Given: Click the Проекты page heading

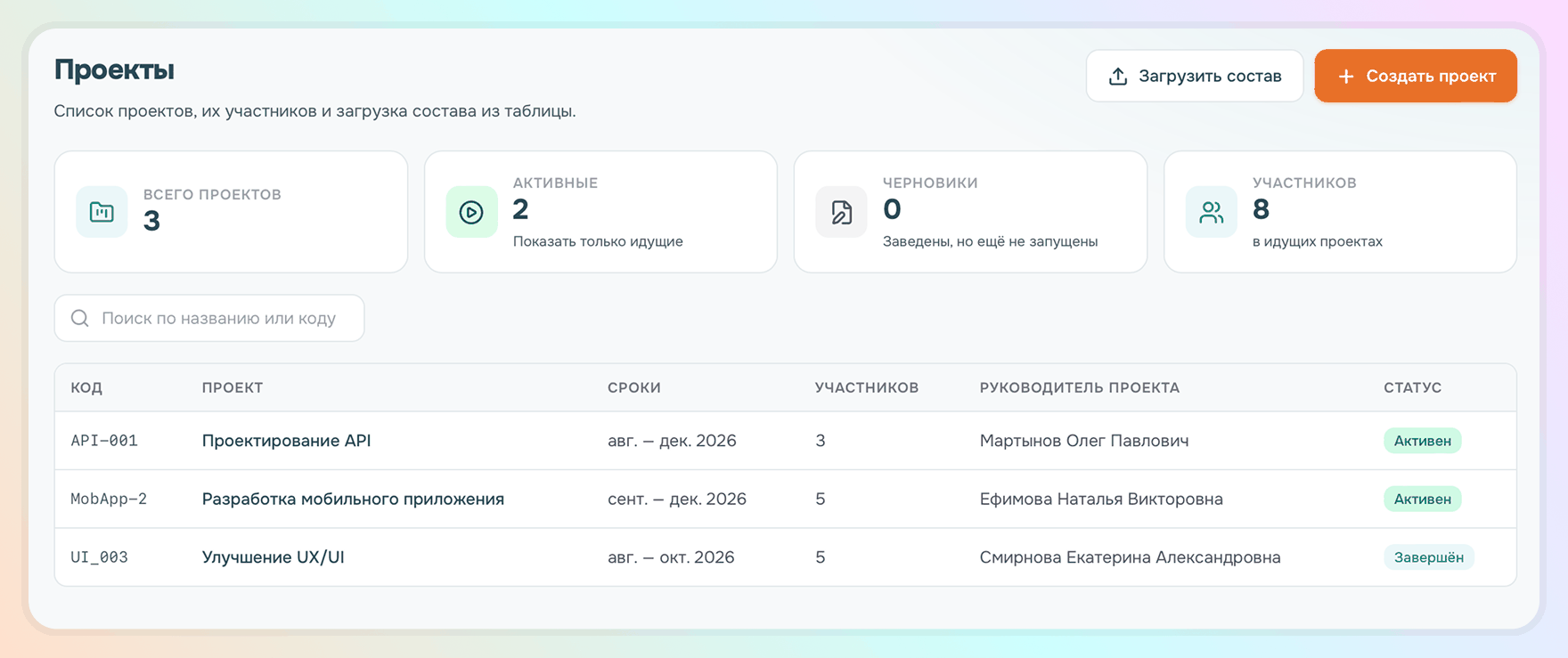Looking at the screenshot, I should click(x=114, y=69).
